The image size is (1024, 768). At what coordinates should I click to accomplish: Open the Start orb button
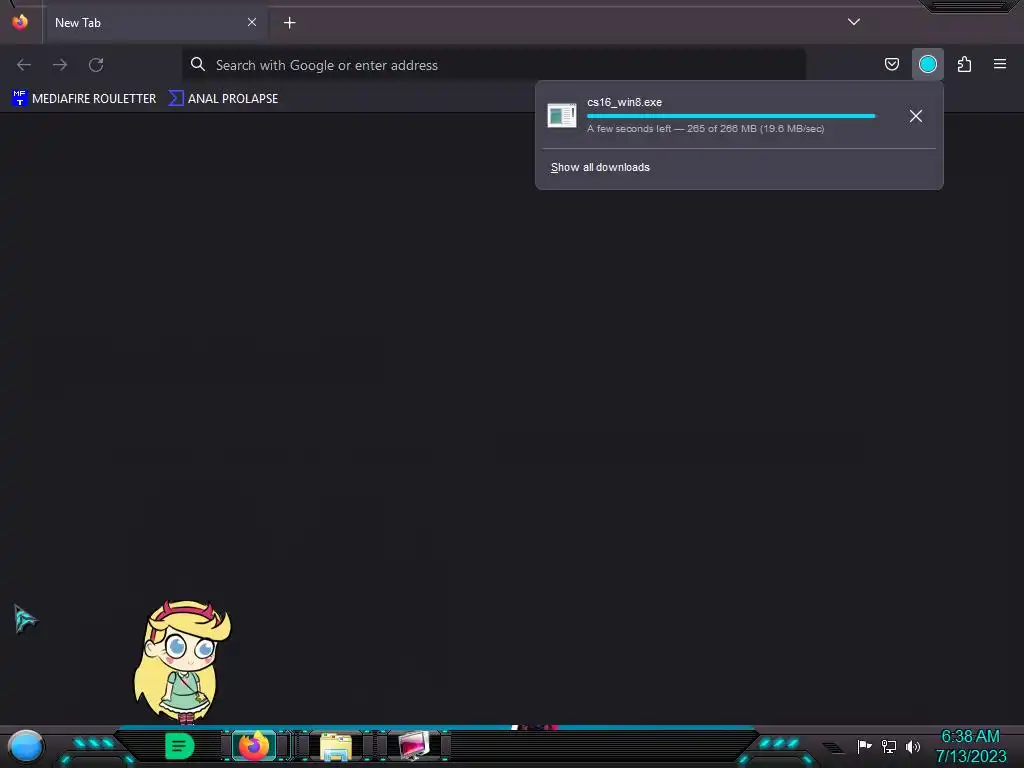(26, 747)
